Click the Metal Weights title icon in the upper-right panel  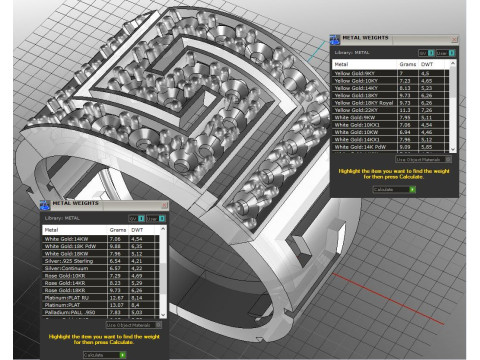coord(335,40)
